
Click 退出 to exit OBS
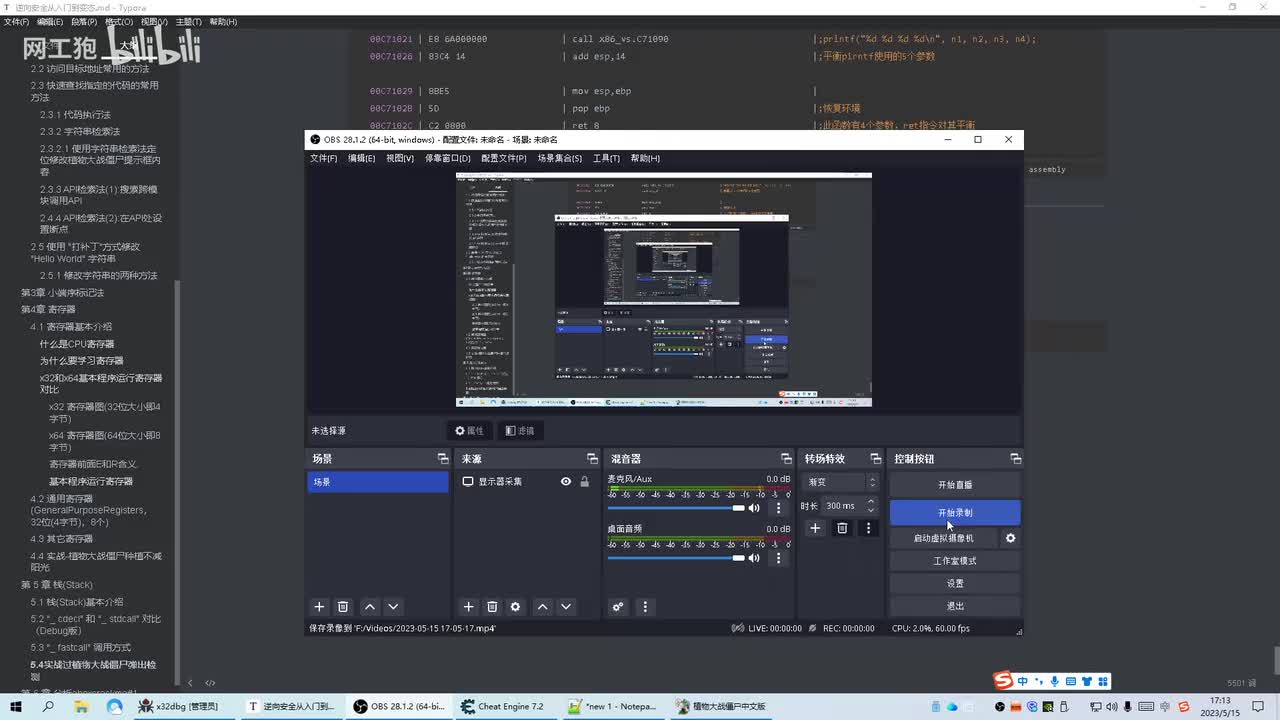coord(955,606)
